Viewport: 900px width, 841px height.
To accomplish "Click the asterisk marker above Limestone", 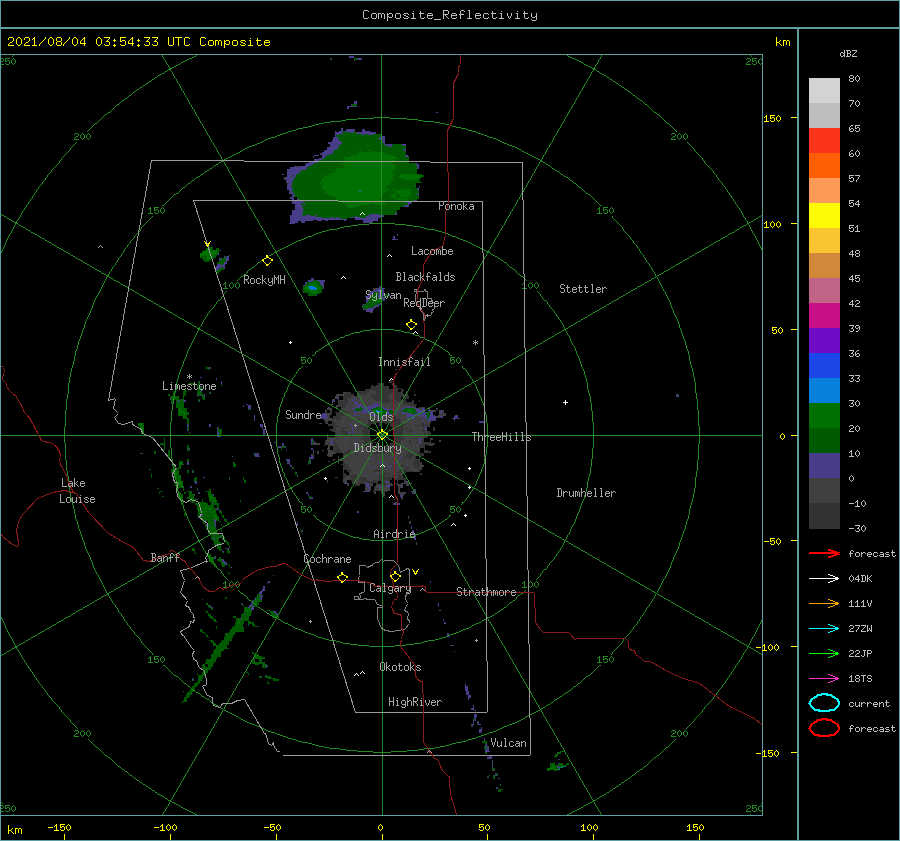I will (x=189, y=377).
